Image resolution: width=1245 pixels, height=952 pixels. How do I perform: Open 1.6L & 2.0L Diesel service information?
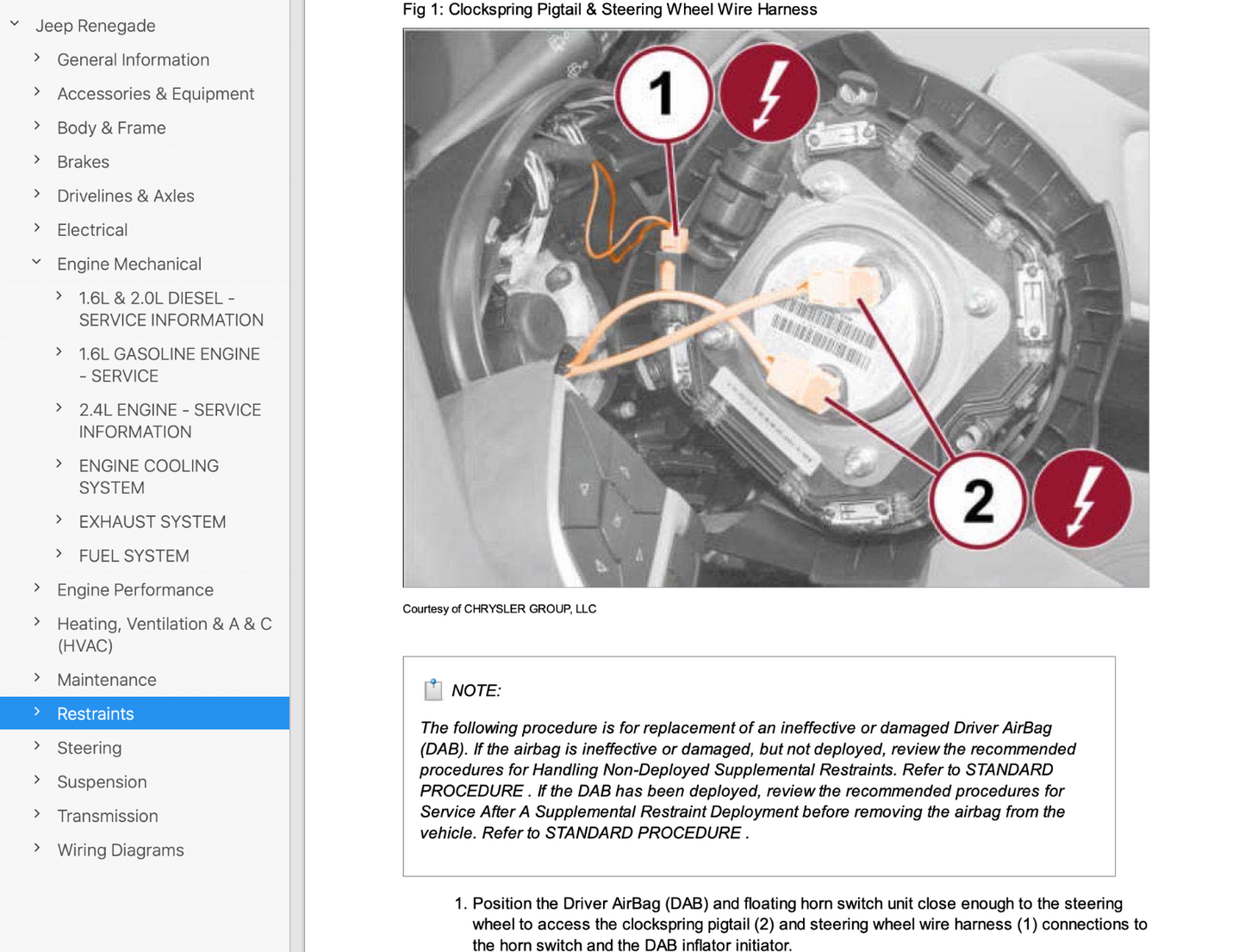click(x=171, y=309)
